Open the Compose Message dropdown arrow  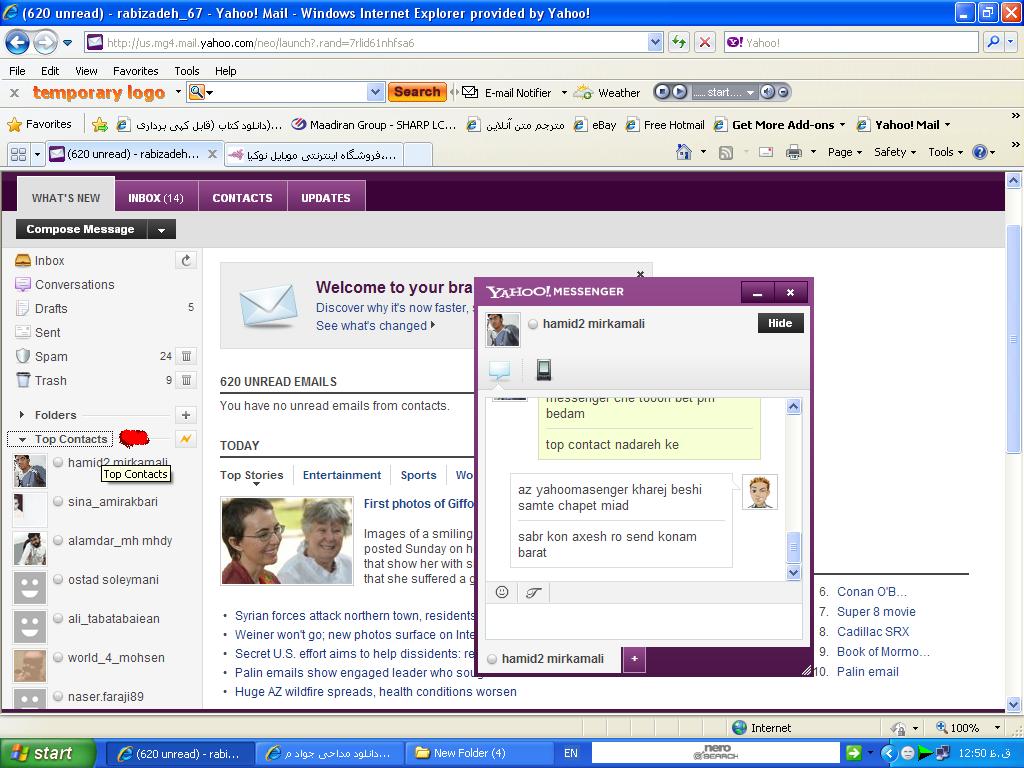click(x=161, y=229)
